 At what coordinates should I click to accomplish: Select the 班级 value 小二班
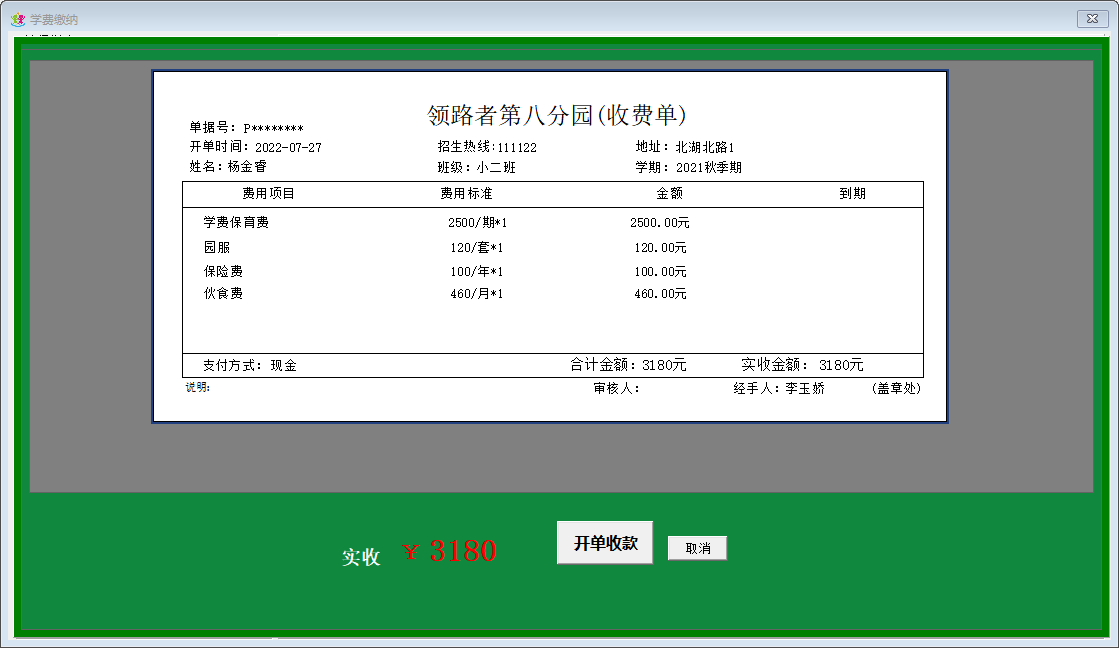[495, 168]
